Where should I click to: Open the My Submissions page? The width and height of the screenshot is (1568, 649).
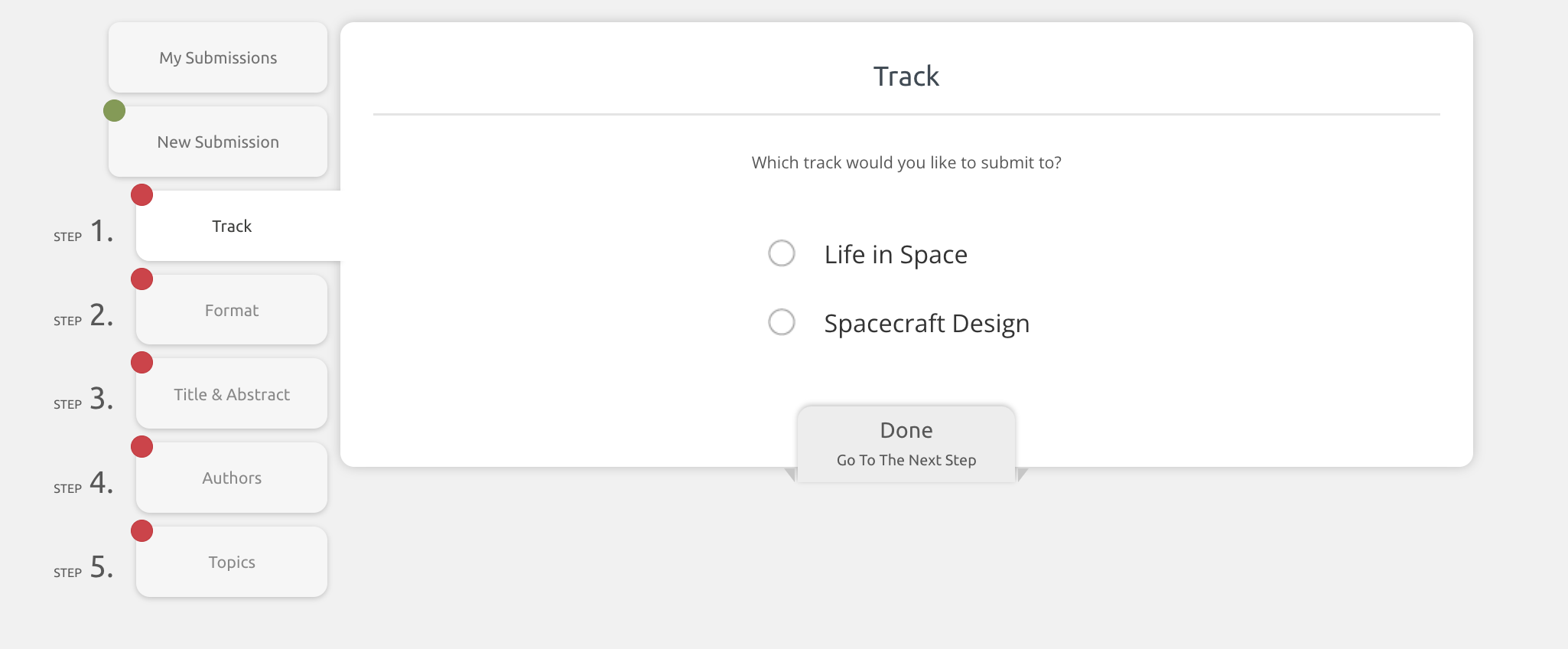tap(218, 58)
